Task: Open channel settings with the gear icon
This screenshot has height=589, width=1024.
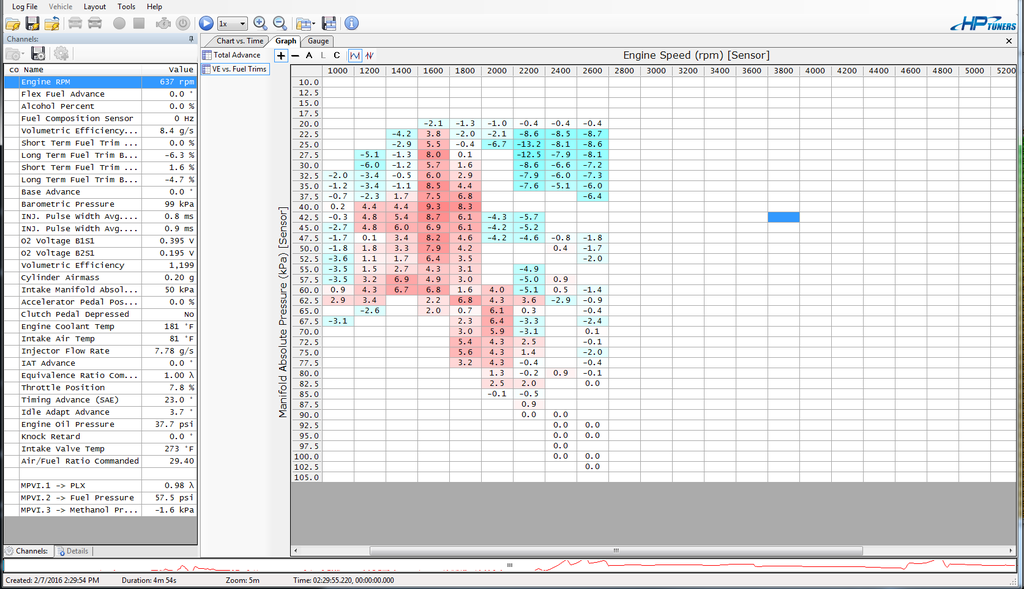Action: pos(61,53)
